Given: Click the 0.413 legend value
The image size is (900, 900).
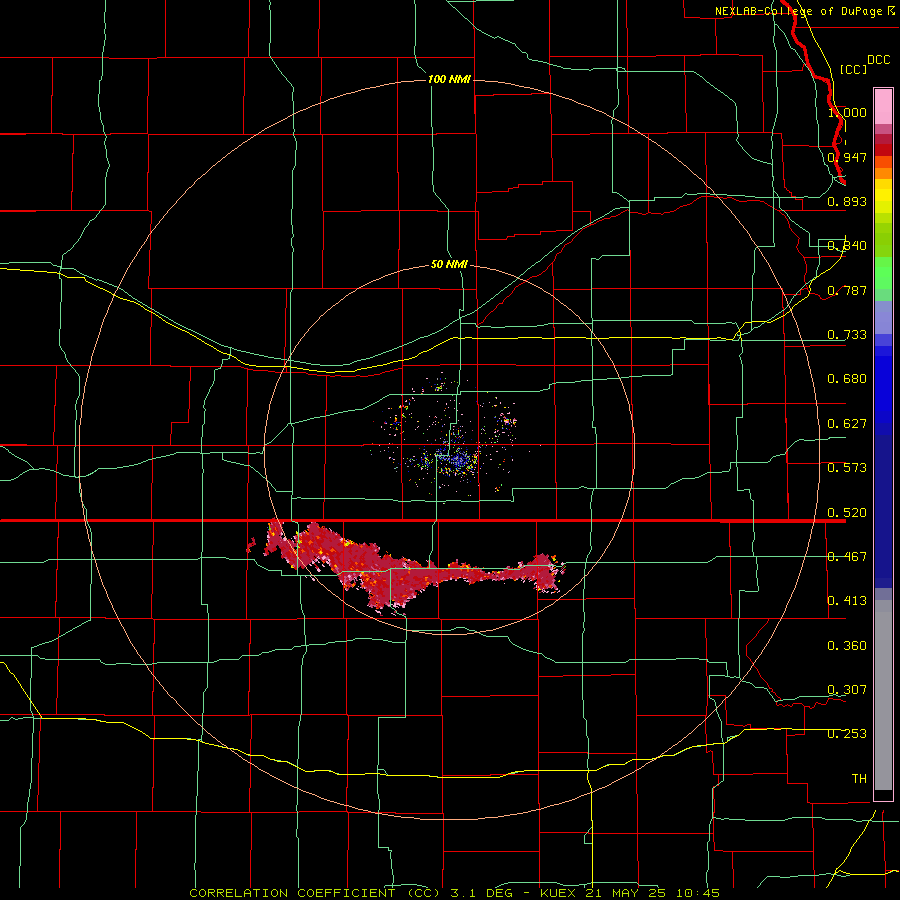Looking at the screenshot, I should [x=847, y=601].
